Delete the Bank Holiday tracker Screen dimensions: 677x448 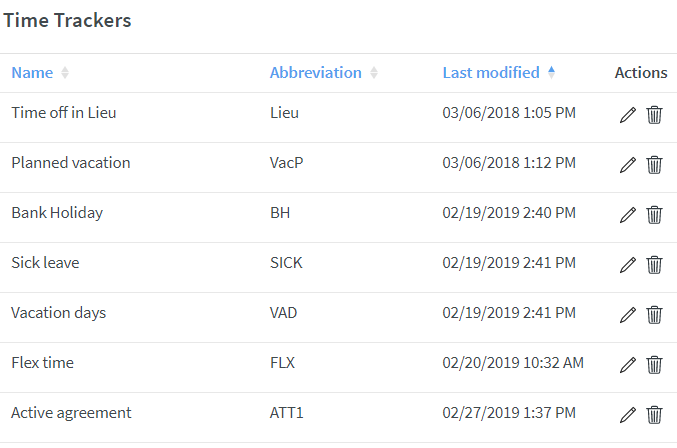pyautogui.click(x=654, y=215)
